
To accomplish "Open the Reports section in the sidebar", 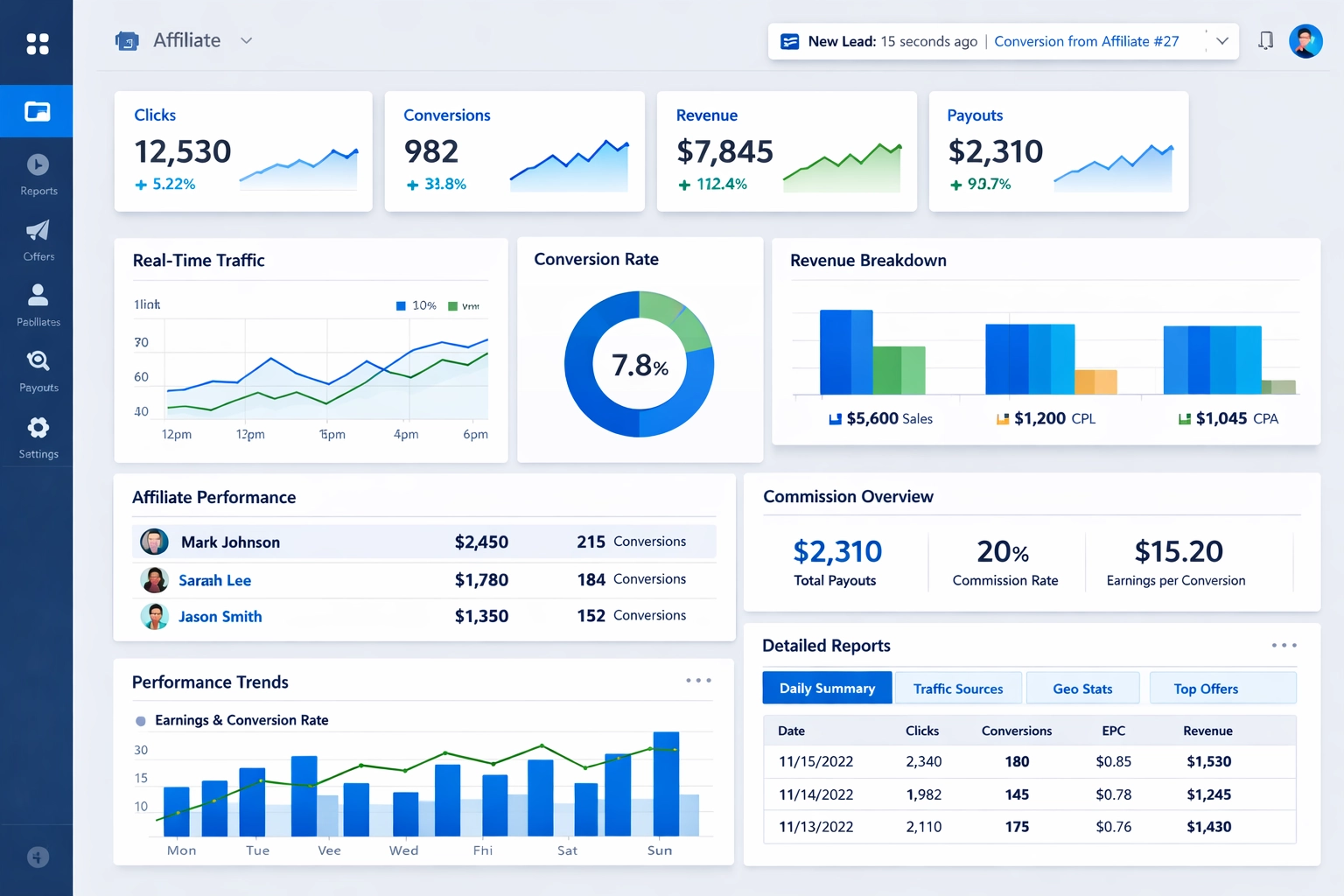I will [38, 171].
